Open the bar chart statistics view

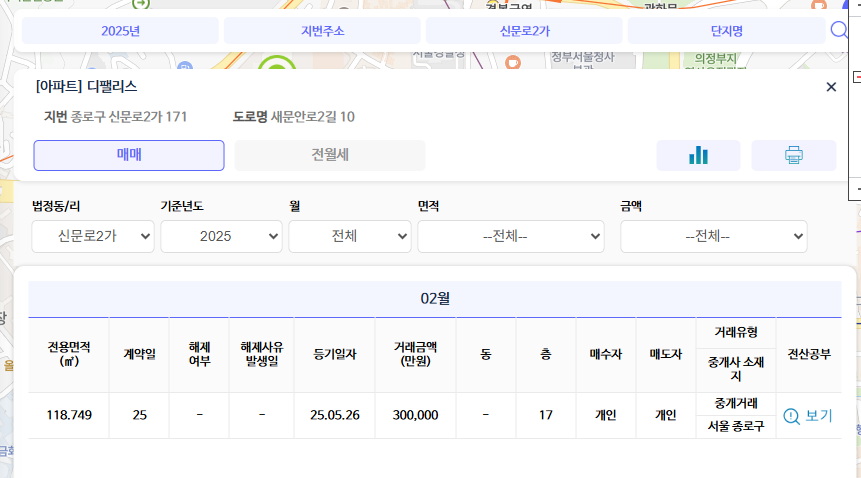coord(698,155)
